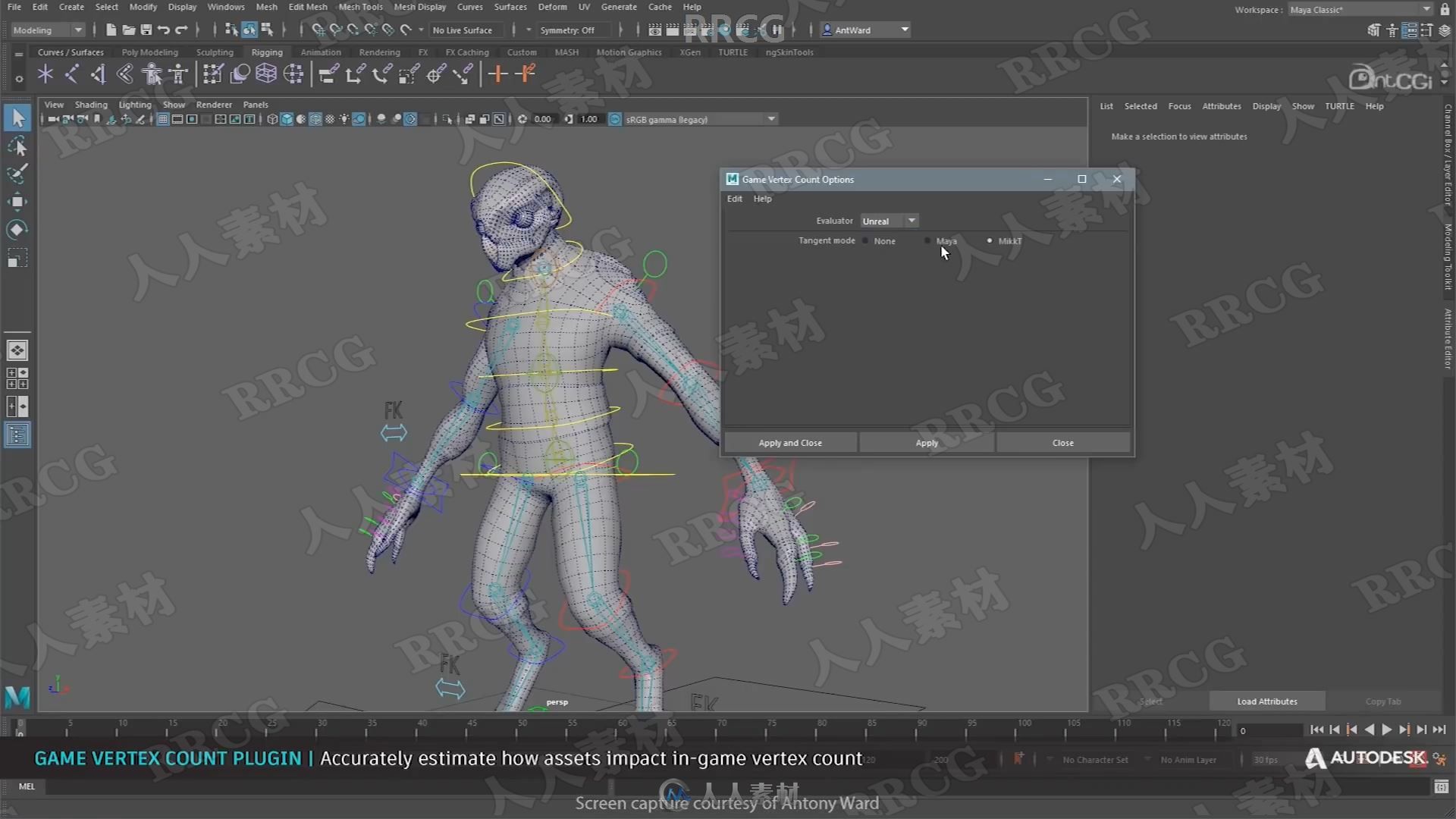The image size is (1456, 819).
Task: Select the Create Locator star icon on shelf
Action: pyautogui.click(x=45, y=74)
